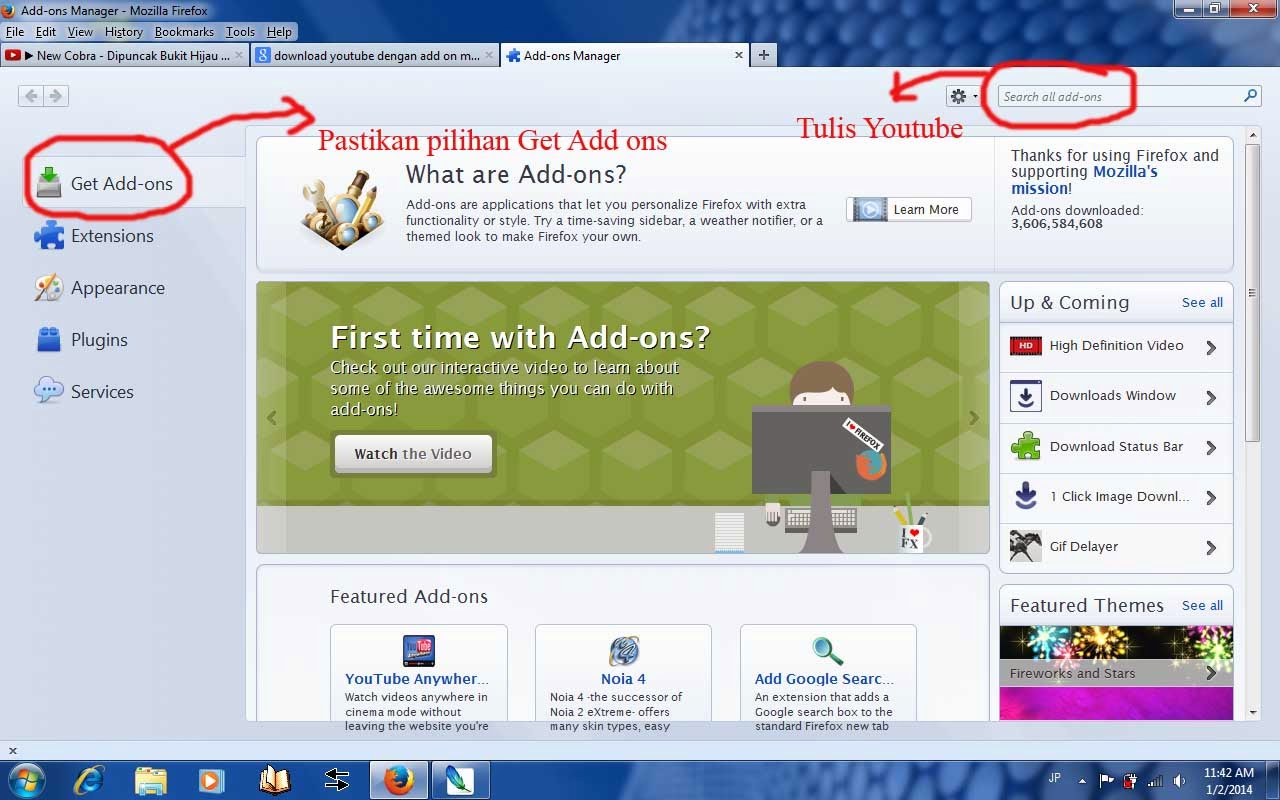Open Gif Delayer add-on

1116,547
